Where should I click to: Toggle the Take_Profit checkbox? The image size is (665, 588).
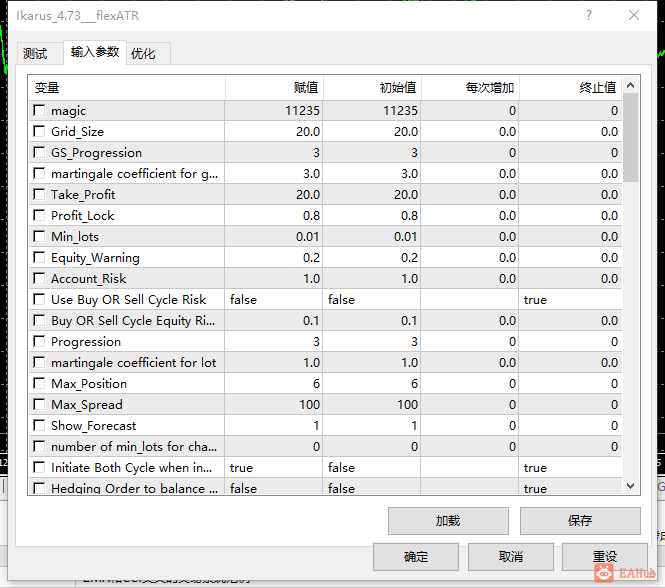(39, 194)
